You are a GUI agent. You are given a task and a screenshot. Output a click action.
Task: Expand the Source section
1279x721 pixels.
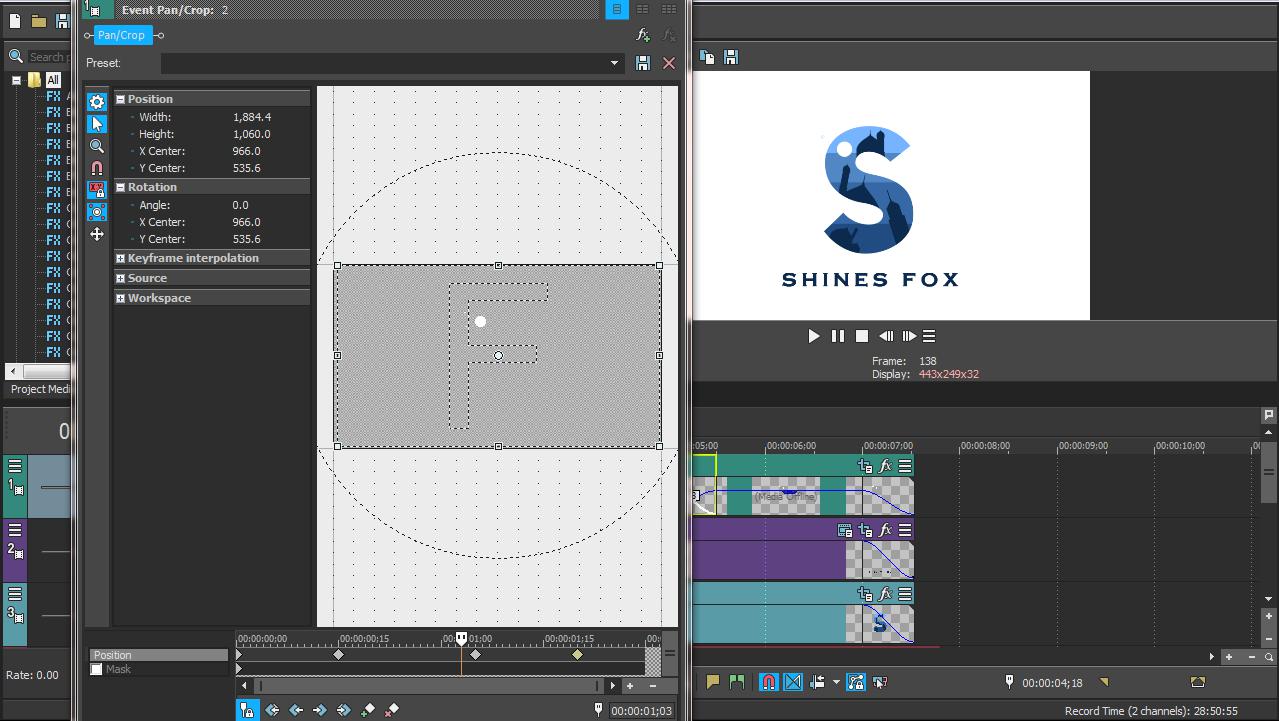pos(119,278)
